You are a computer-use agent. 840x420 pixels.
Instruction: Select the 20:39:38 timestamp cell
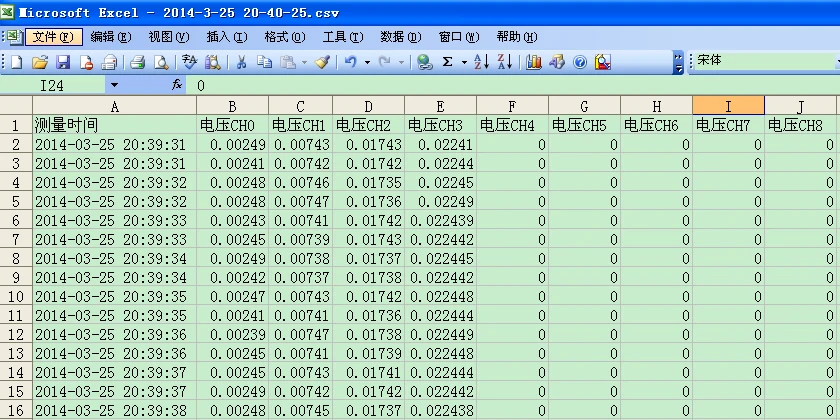115,411
